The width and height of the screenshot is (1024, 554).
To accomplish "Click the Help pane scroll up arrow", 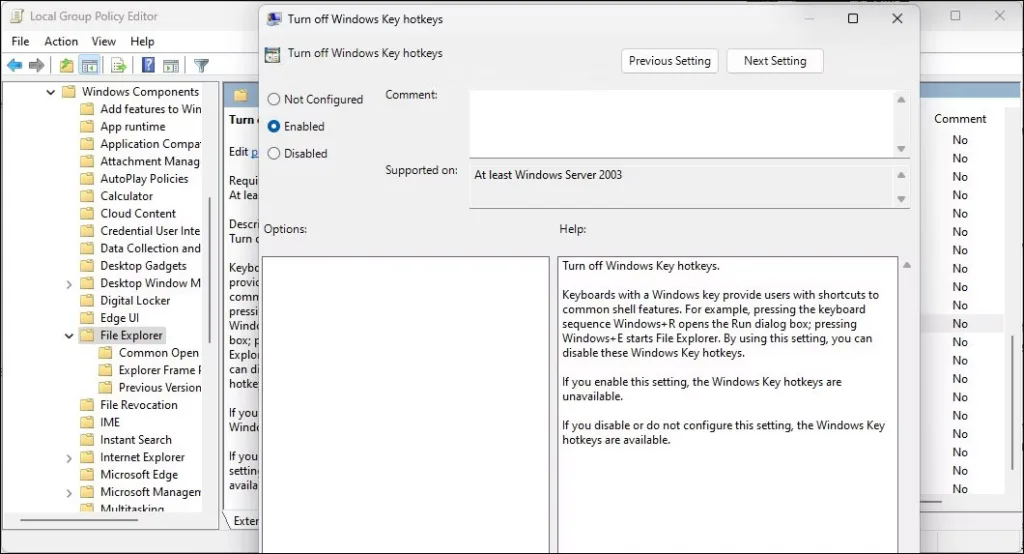I will [906, 265].
